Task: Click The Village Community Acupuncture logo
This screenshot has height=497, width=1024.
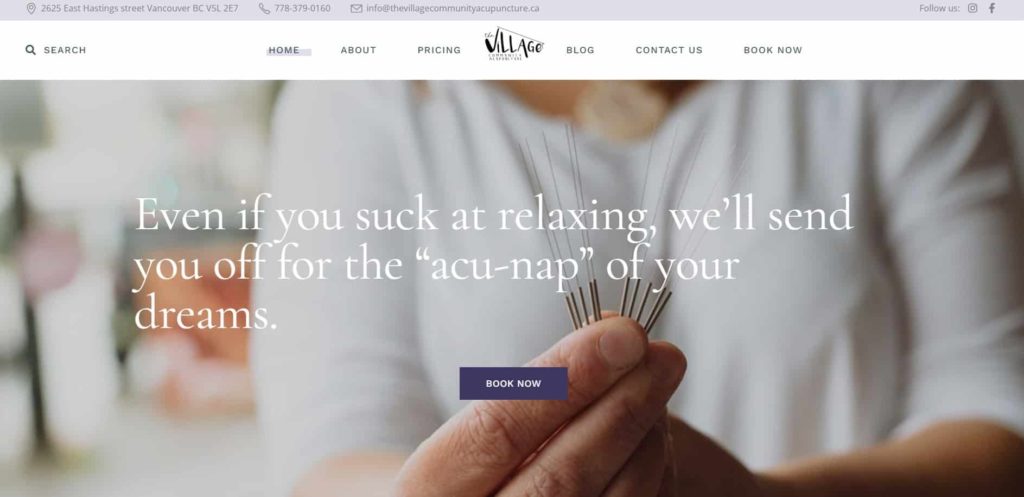Action: coord(513,44)
